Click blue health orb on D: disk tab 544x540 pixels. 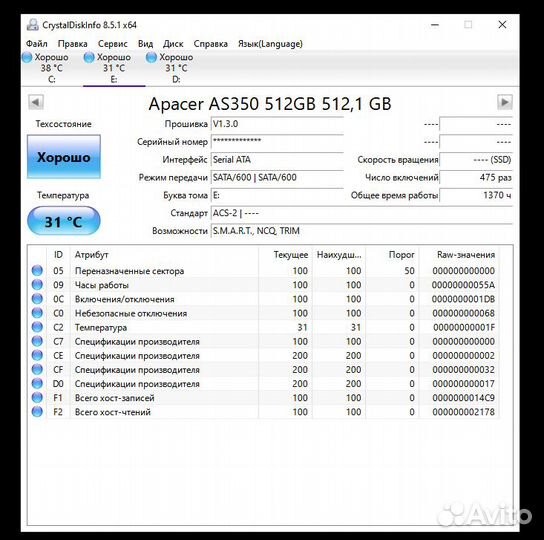pyautogui.click(x=151, y=57)
